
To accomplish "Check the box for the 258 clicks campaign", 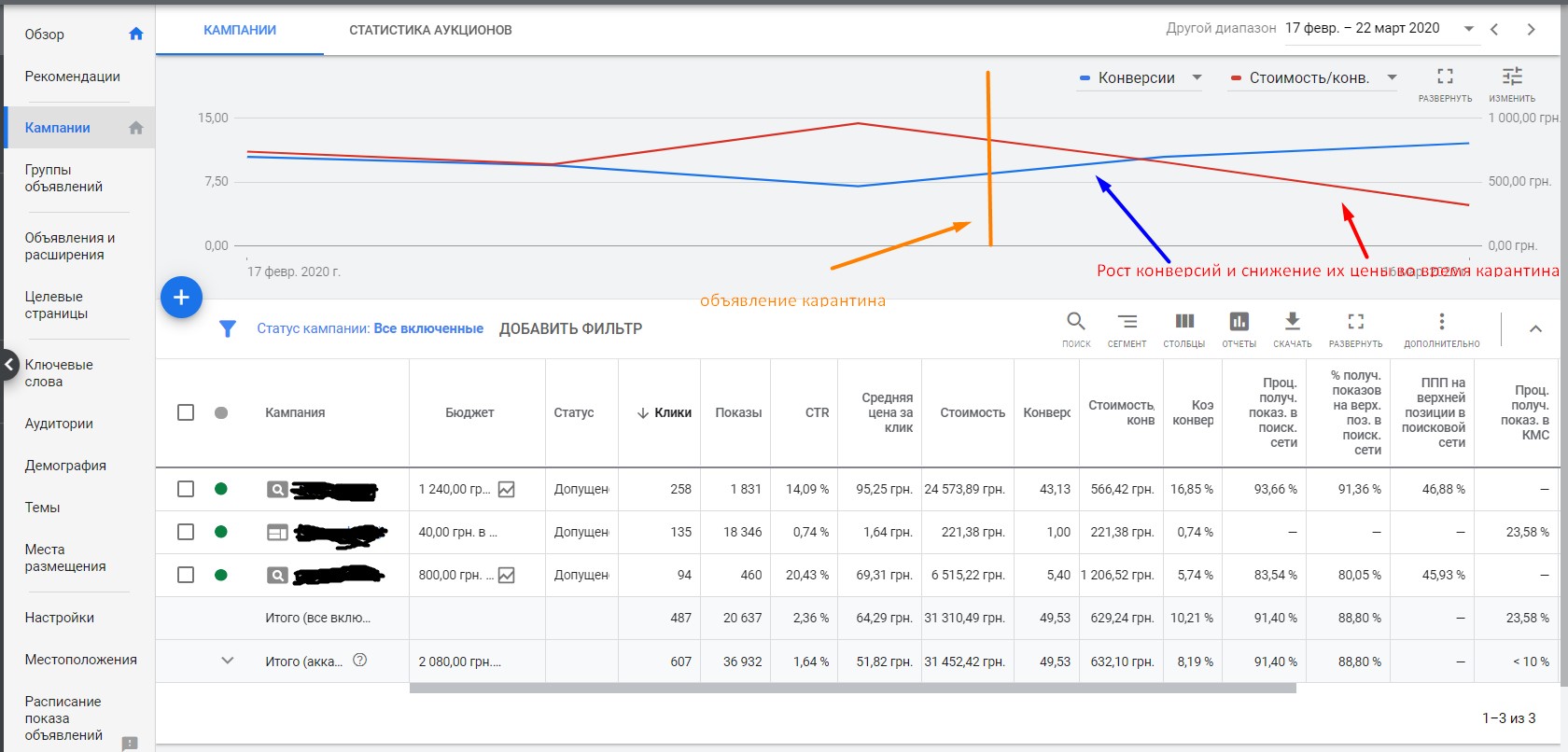I will tap(186, 489).
